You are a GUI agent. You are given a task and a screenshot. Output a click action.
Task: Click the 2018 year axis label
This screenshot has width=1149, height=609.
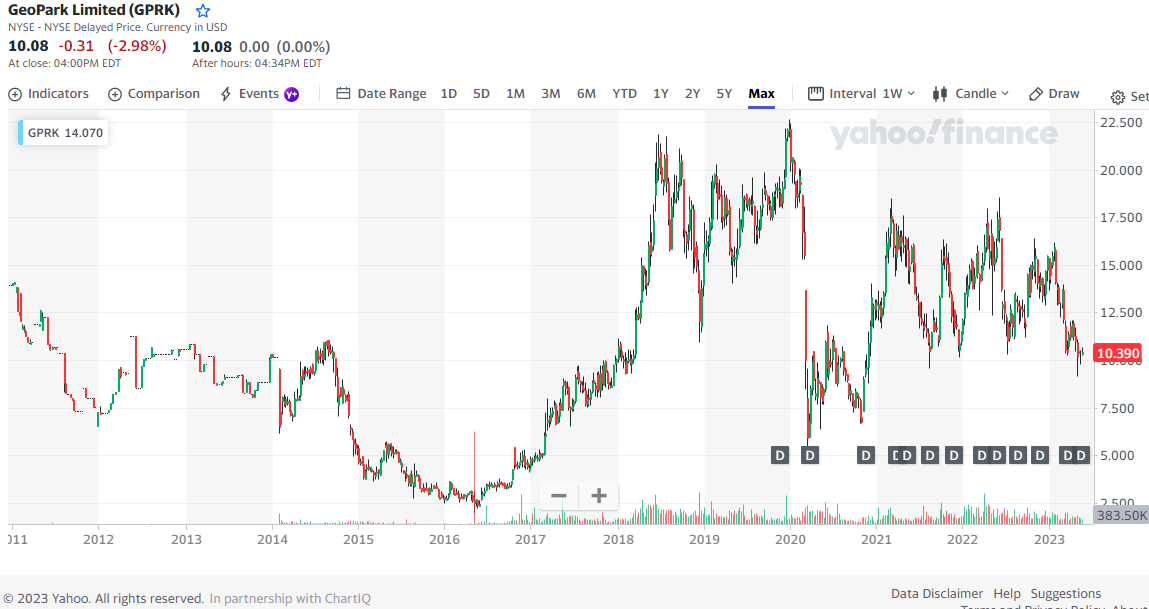tap(618, 540)
